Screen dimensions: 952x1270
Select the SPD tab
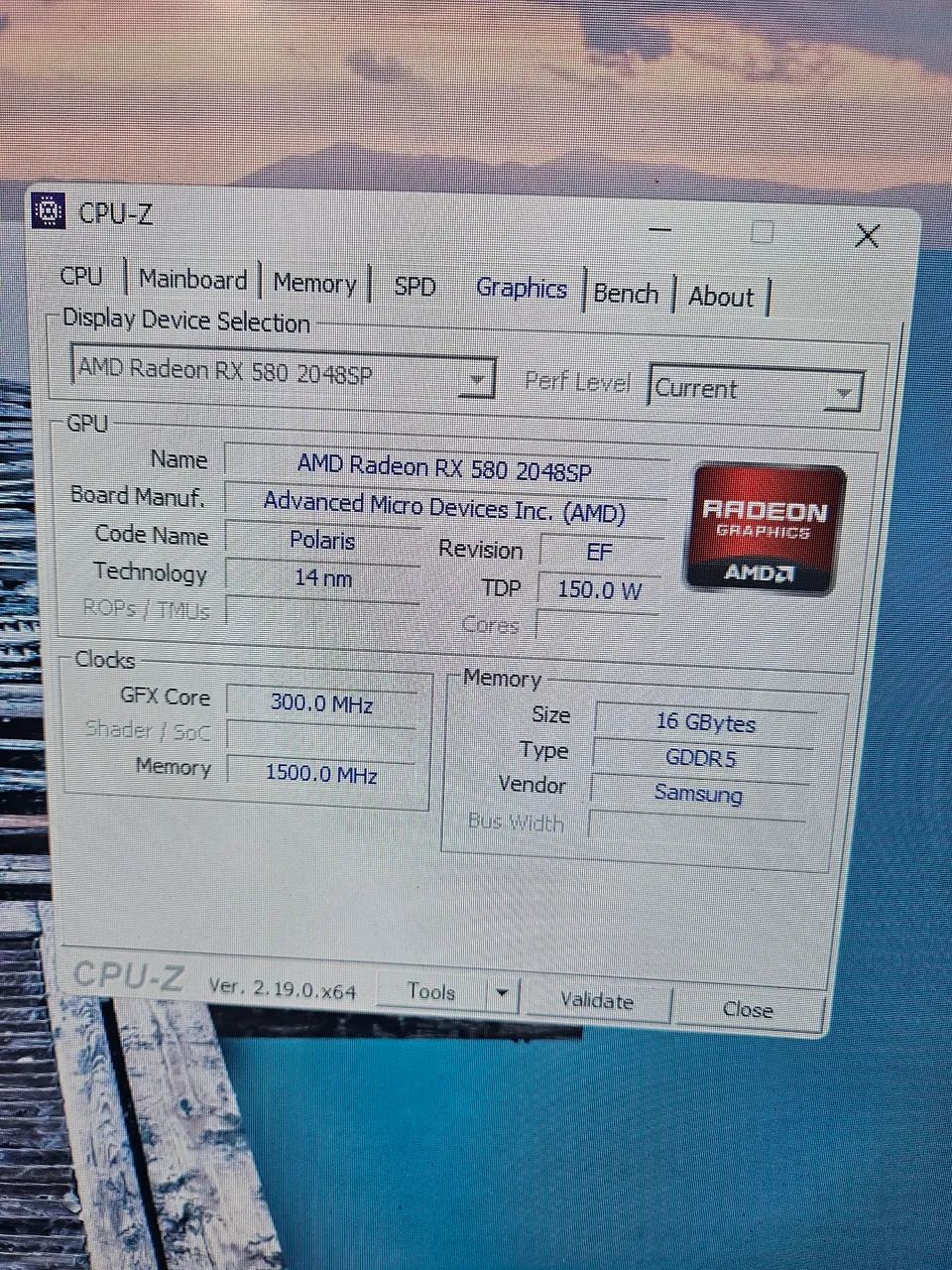(415, 287)
